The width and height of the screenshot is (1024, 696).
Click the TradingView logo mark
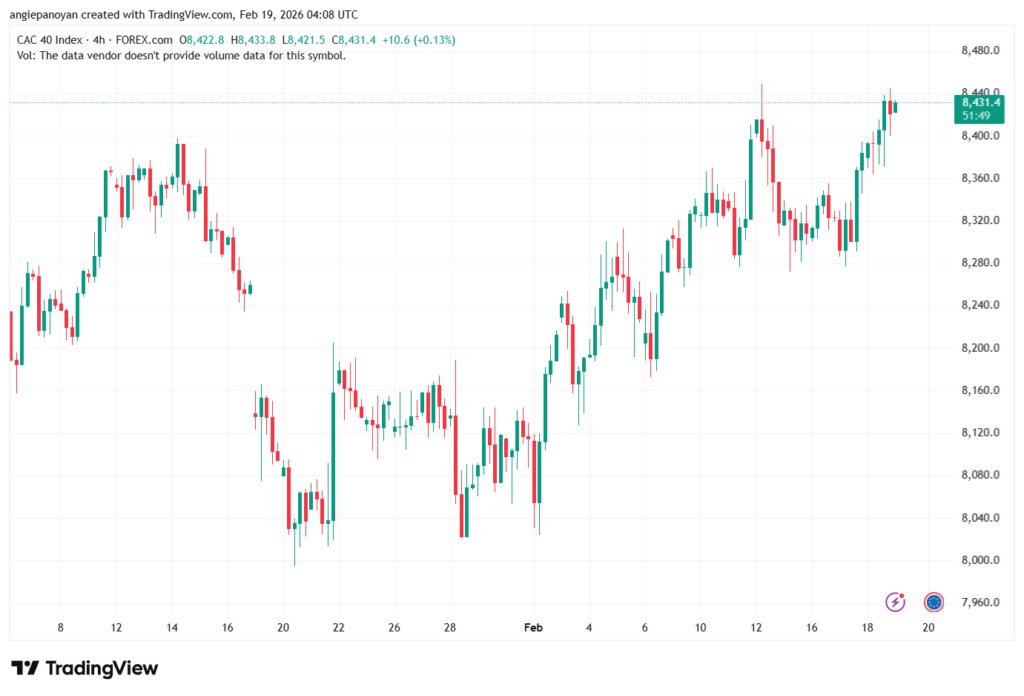pos(25,668)
